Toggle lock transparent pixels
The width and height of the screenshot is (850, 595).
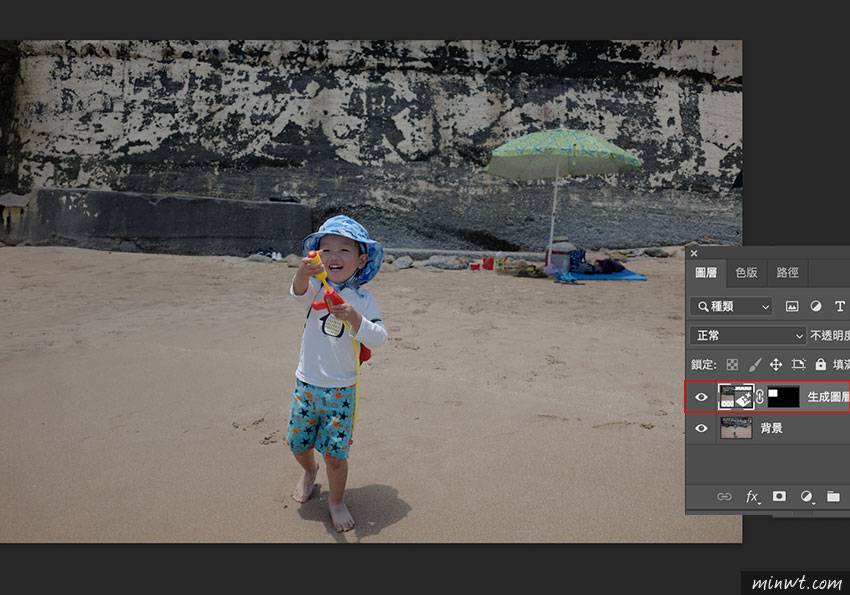pos(732,365)
